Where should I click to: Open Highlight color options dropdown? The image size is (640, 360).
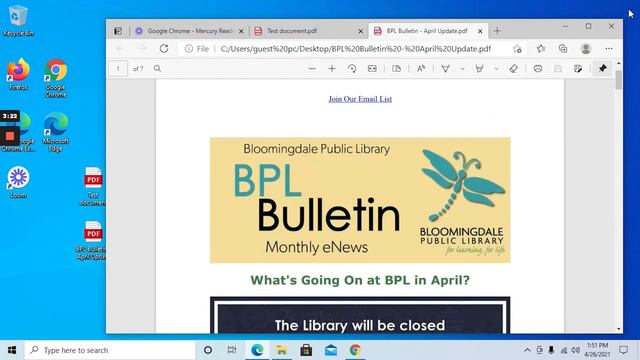(x=496, y=69)
